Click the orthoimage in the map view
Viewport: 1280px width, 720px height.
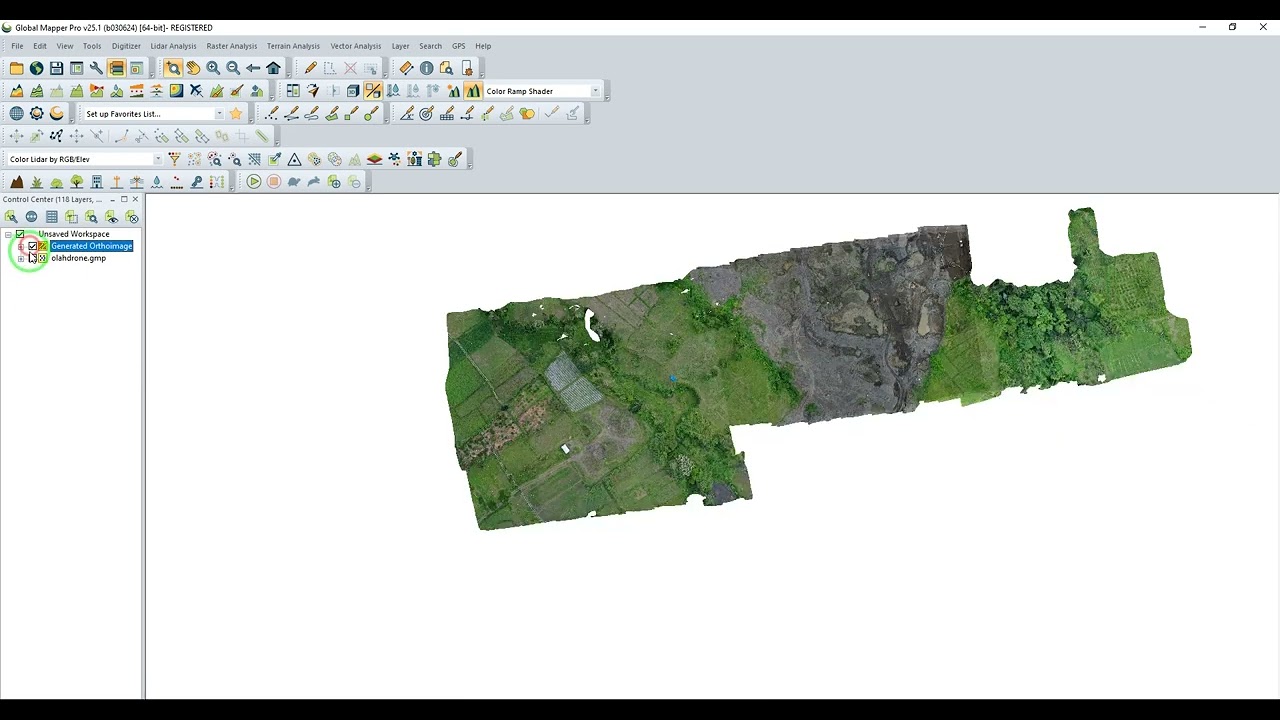coord(818,368)
